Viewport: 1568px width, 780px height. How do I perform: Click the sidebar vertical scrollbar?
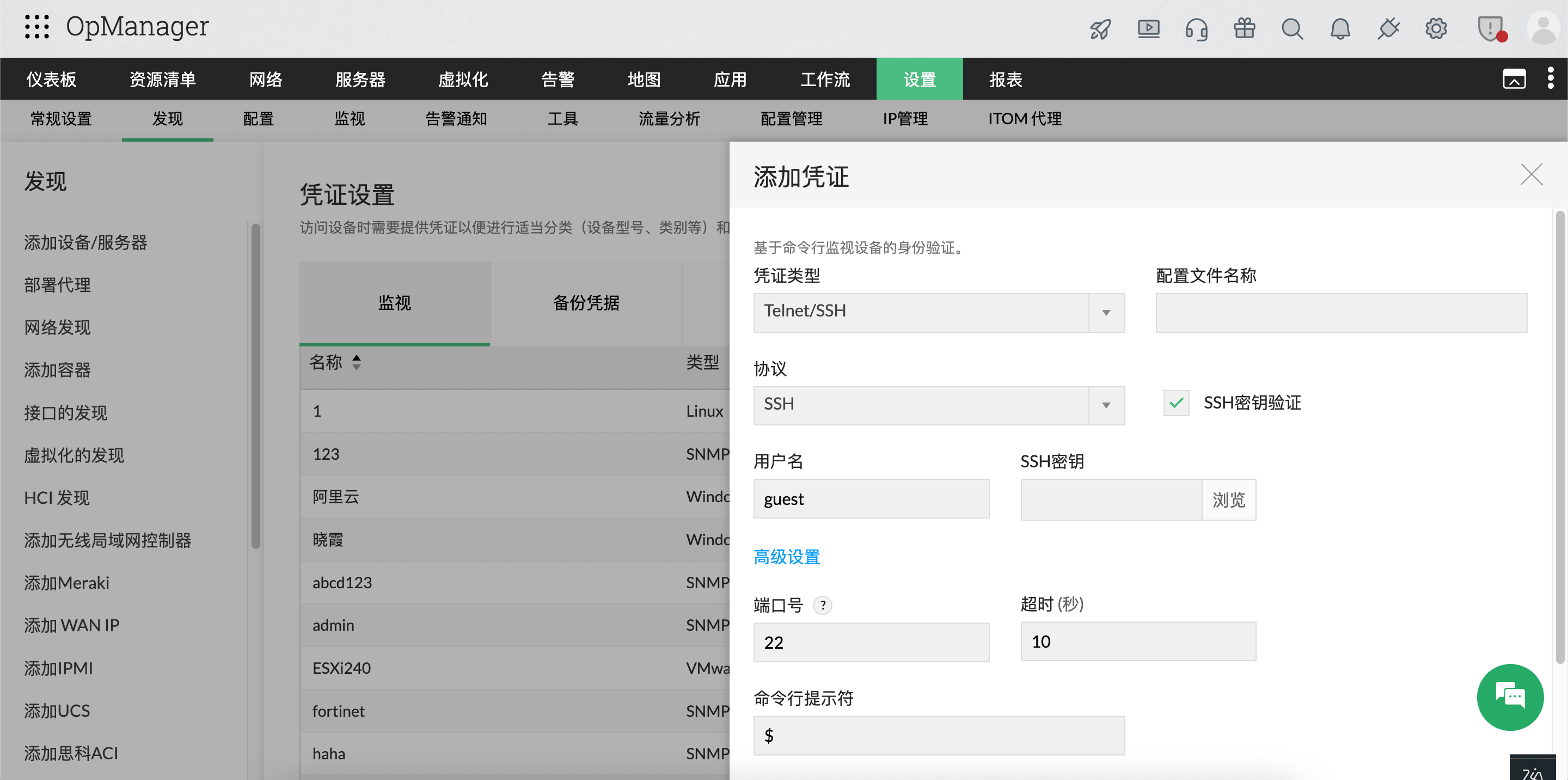point(256,386)
